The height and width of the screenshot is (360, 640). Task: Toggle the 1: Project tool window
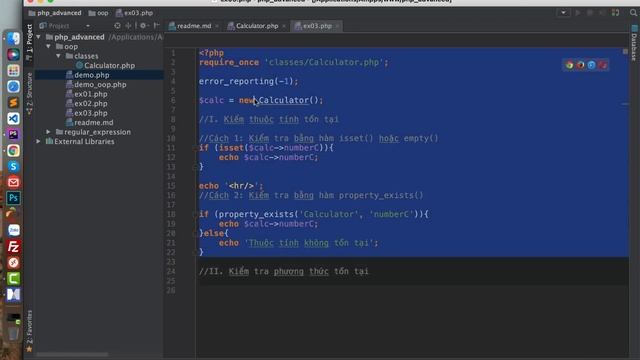[29, 42]
